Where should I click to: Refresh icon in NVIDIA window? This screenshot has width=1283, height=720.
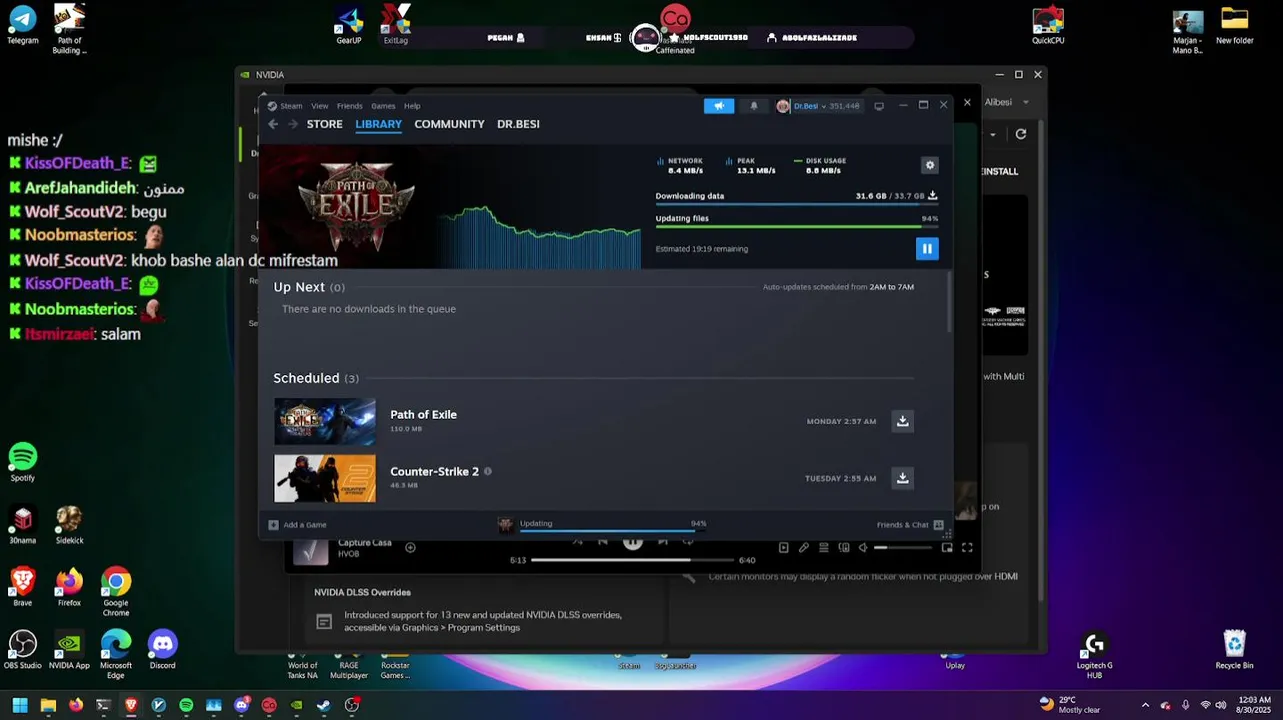coord(1021,134)
